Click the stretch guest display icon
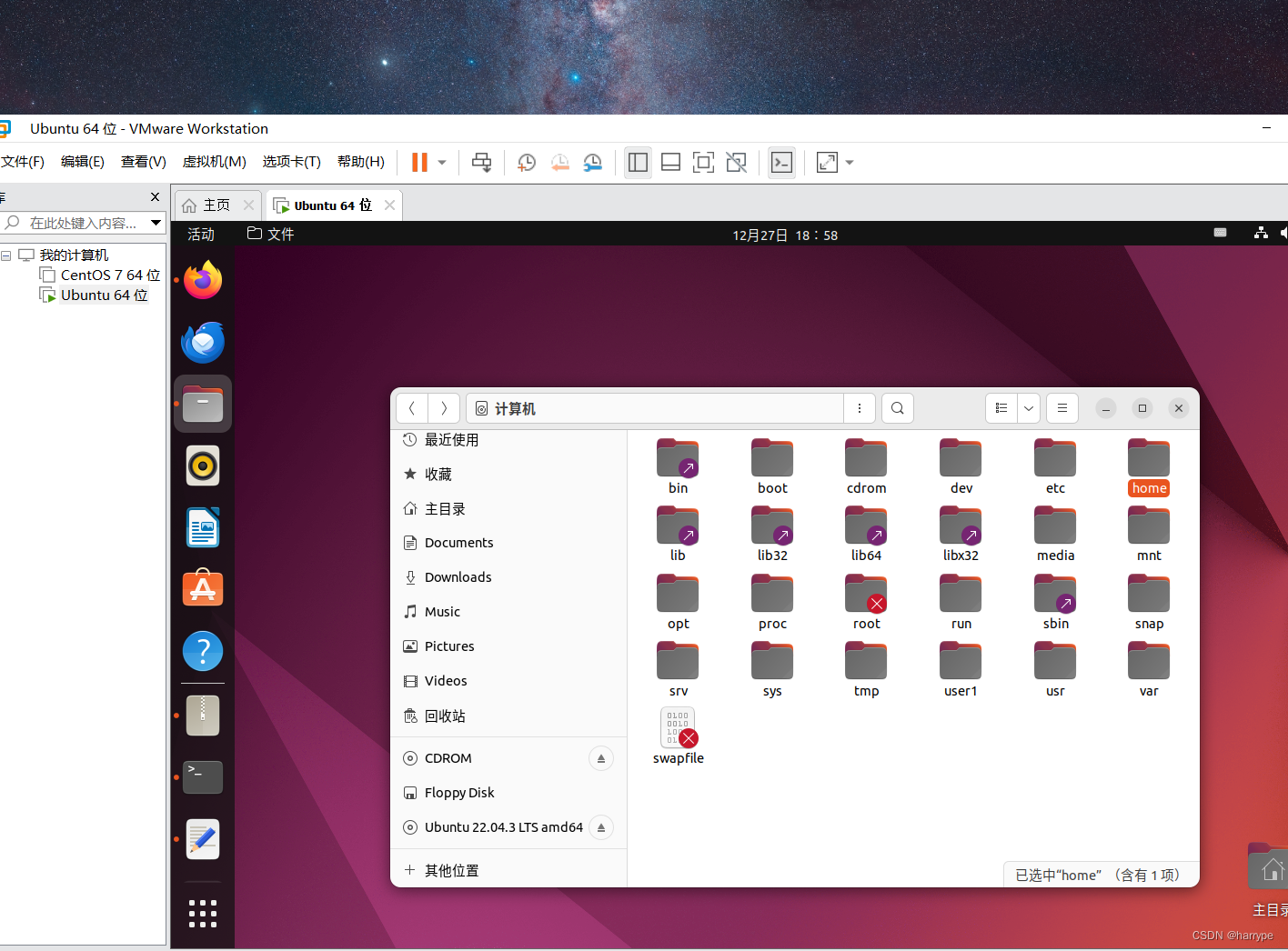Screen dimensions: 1288x951 827,163
